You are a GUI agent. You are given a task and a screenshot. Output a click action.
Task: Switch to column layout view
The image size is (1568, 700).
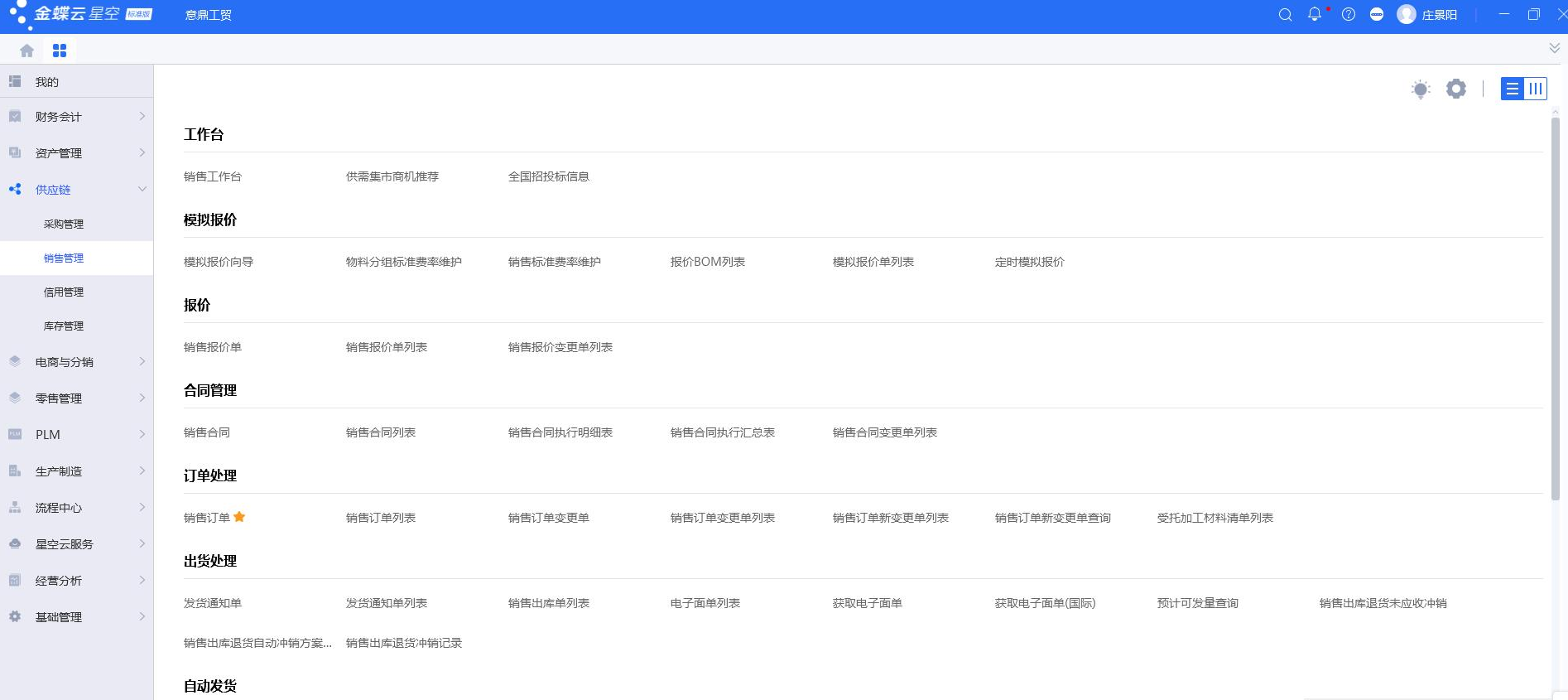(x=1536, y=89)
